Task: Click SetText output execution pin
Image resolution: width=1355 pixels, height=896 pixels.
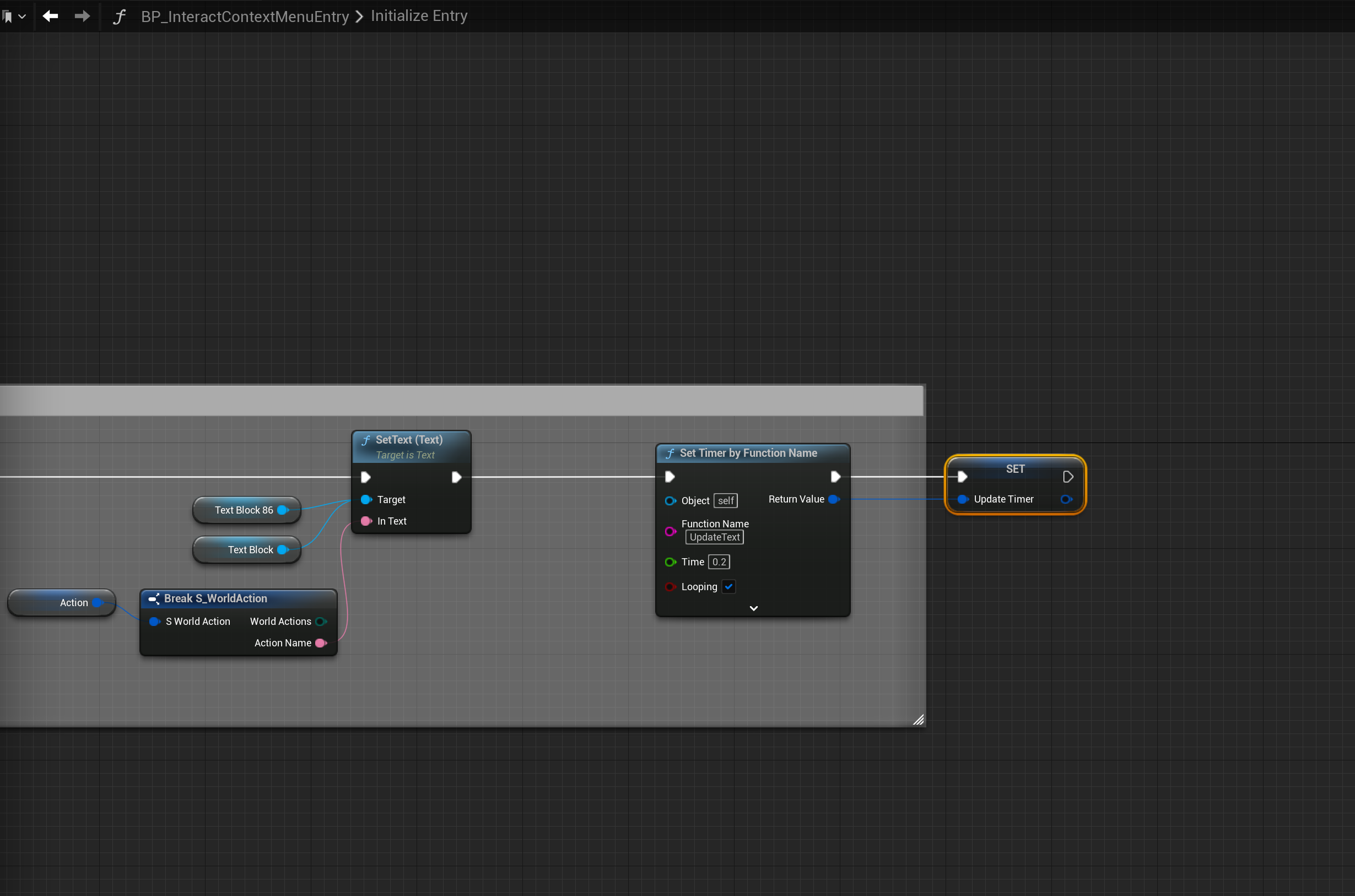Action: 456,477
